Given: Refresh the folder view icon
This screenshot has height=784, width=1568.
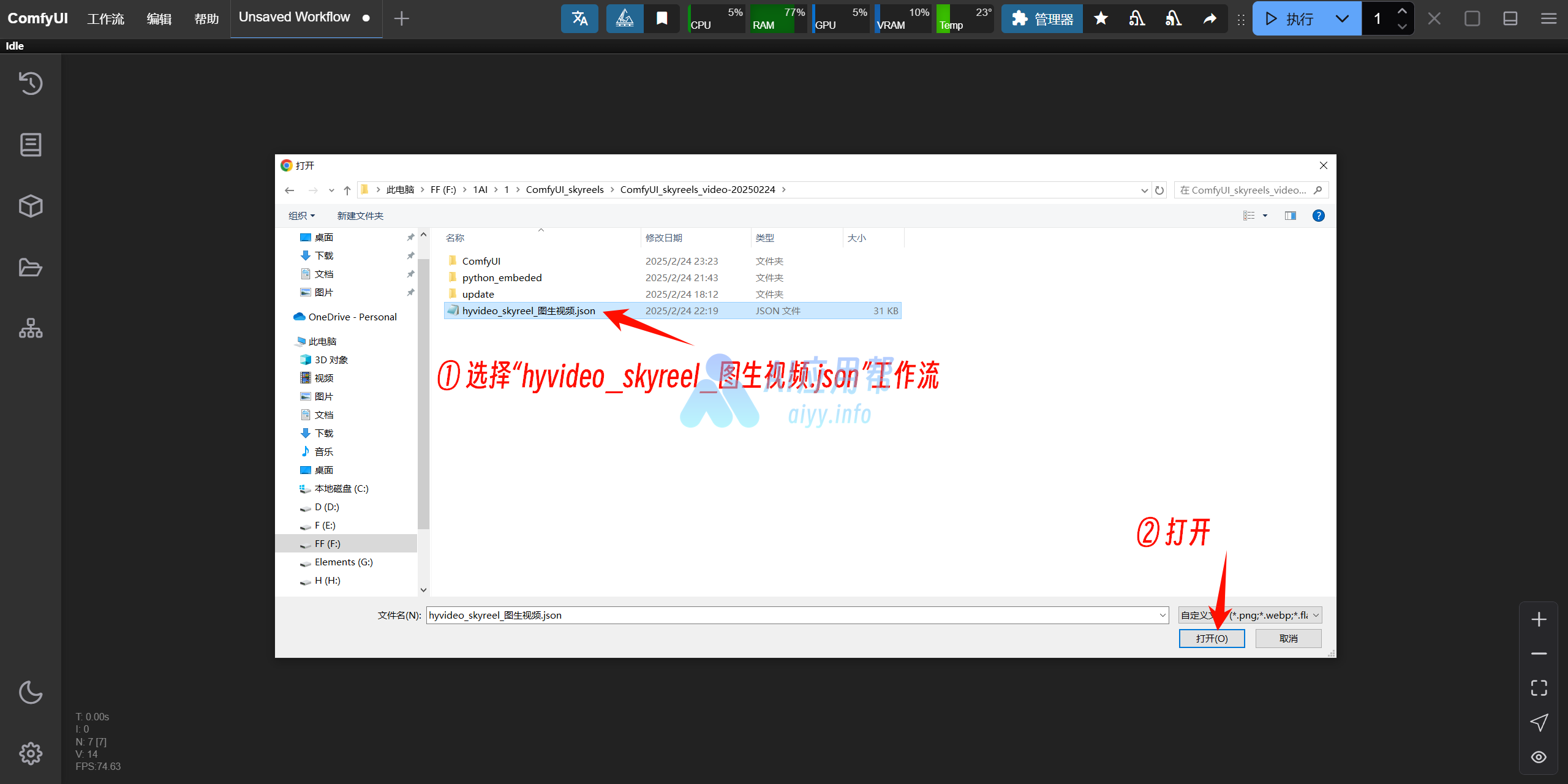Looking at the screenshot, I should 1159,190.
